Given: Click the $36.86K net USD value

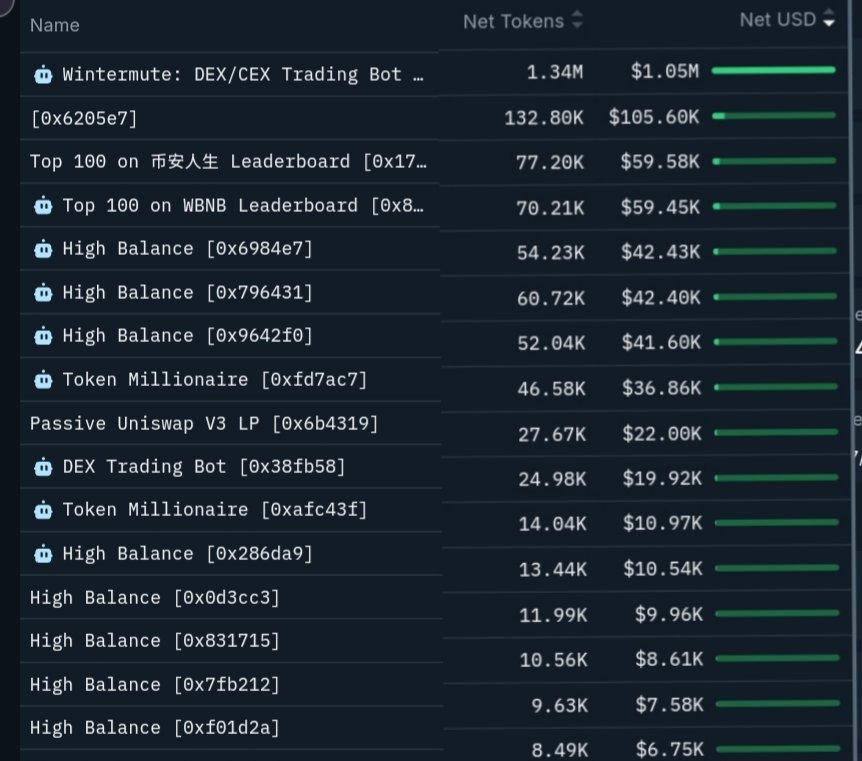Looking at the screenshot, I should click(x=661, y=388).
